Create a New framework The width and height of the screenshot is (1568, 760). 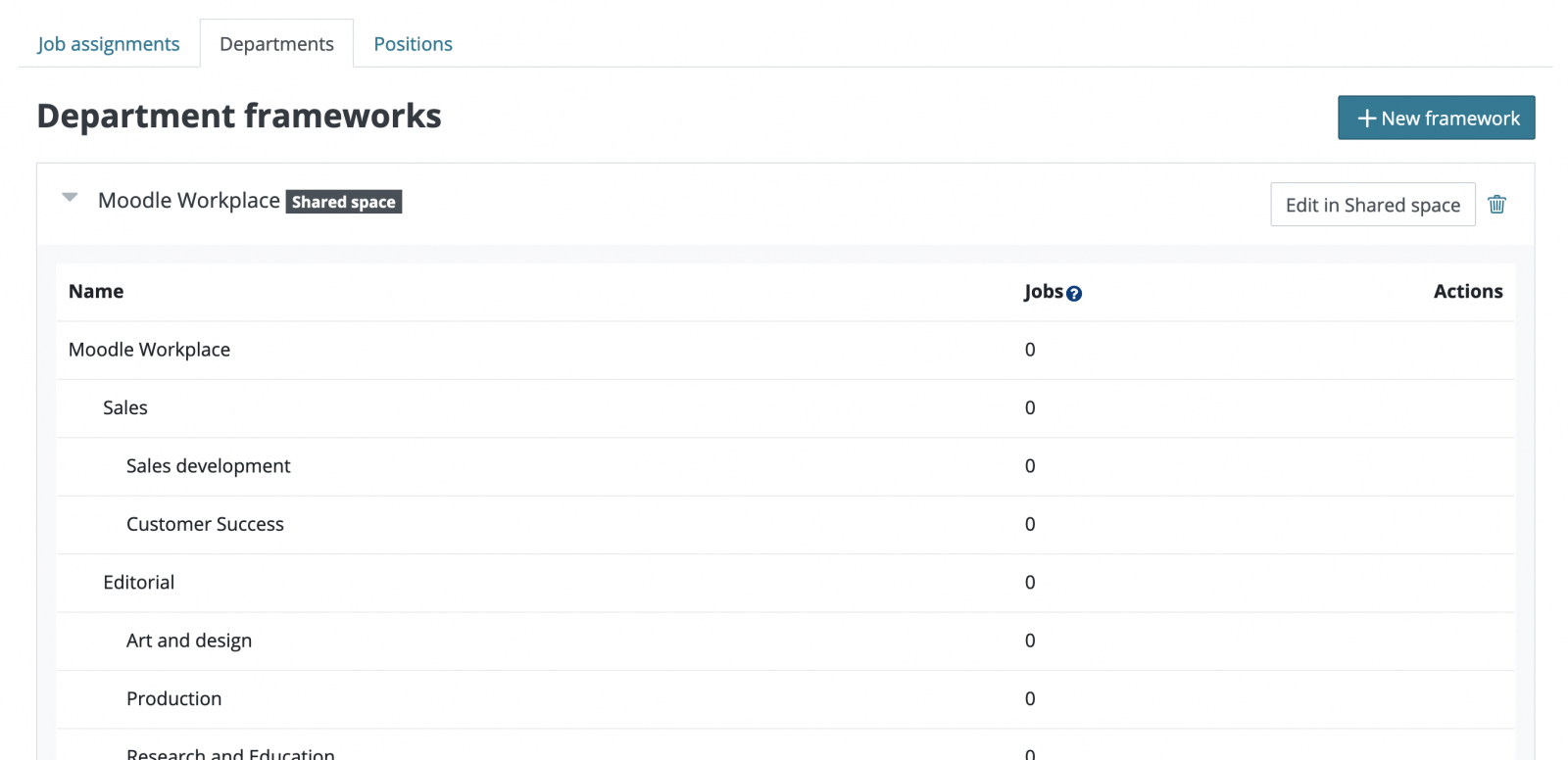coord(1436,118)
